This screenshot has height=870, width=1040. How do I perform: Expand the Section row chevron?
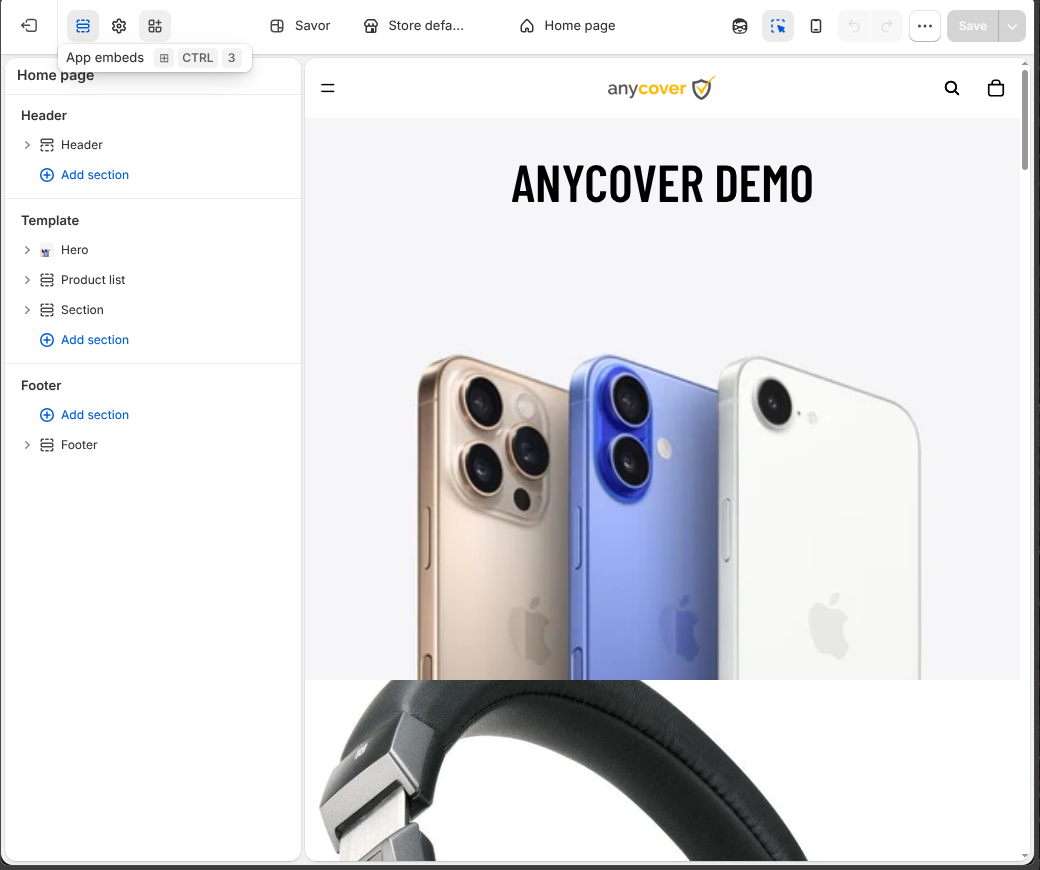click(x=27, y=310)
